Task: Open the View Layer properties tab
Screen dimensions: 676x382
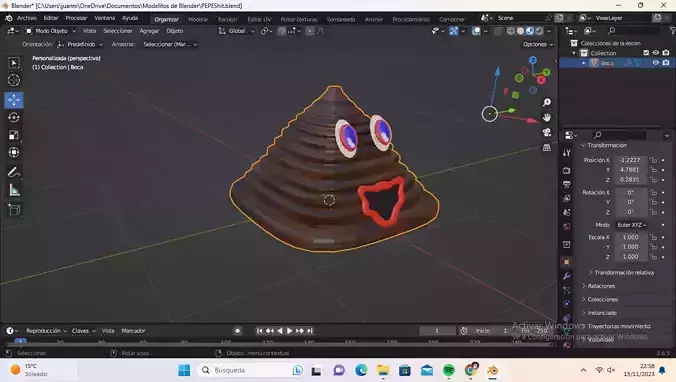Action: [x=566, y=198]
